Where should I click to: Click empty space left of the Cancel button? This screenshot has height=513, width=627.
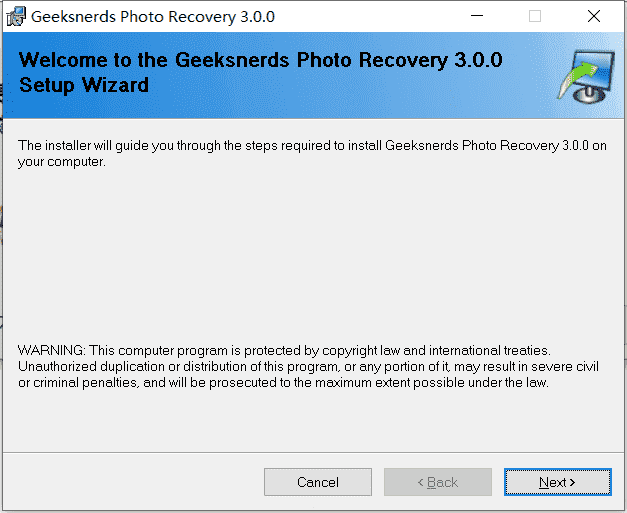pyautogui.click(x=132, y=482)
